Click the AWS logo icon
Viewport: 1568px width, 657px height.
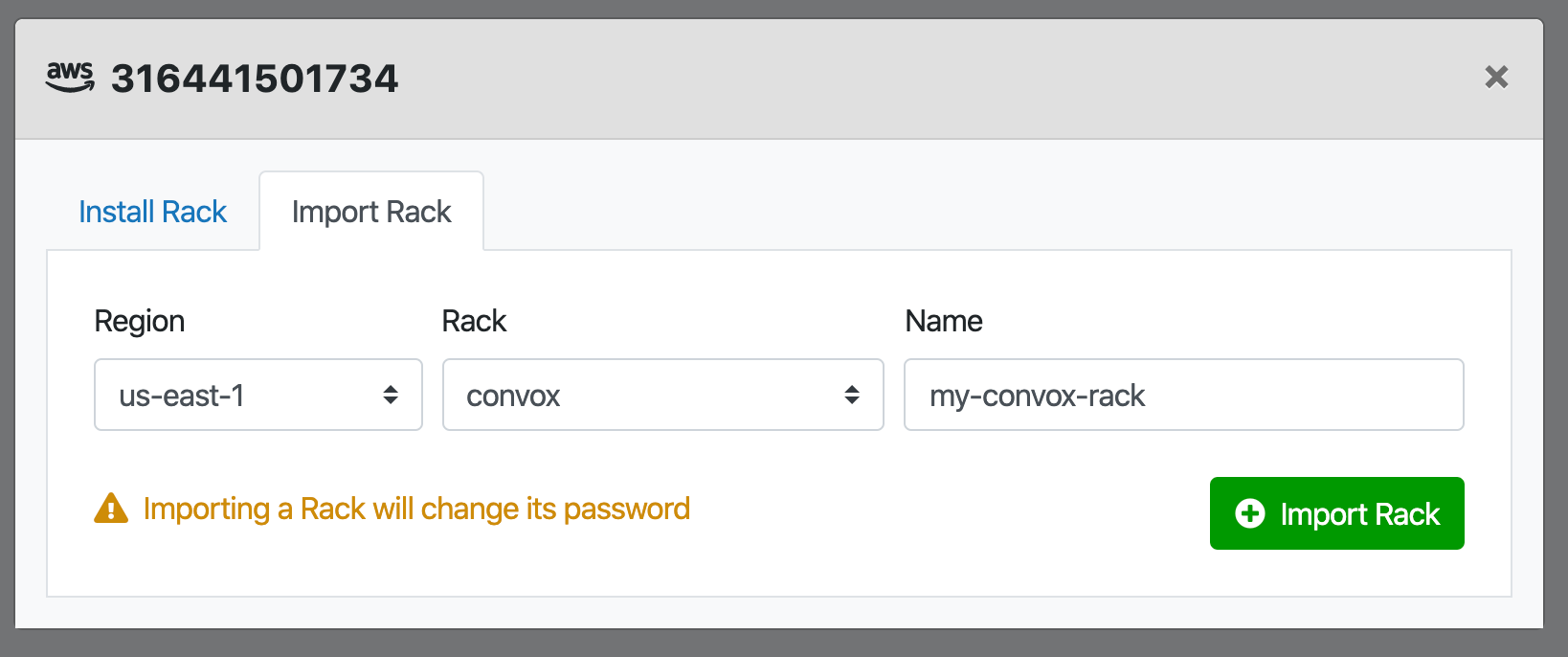coord(70,78)
